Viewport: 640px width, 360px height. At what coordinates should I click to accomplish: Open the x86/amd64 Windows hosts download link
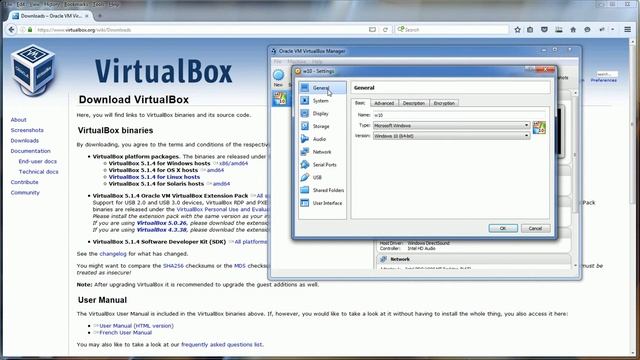233,163
